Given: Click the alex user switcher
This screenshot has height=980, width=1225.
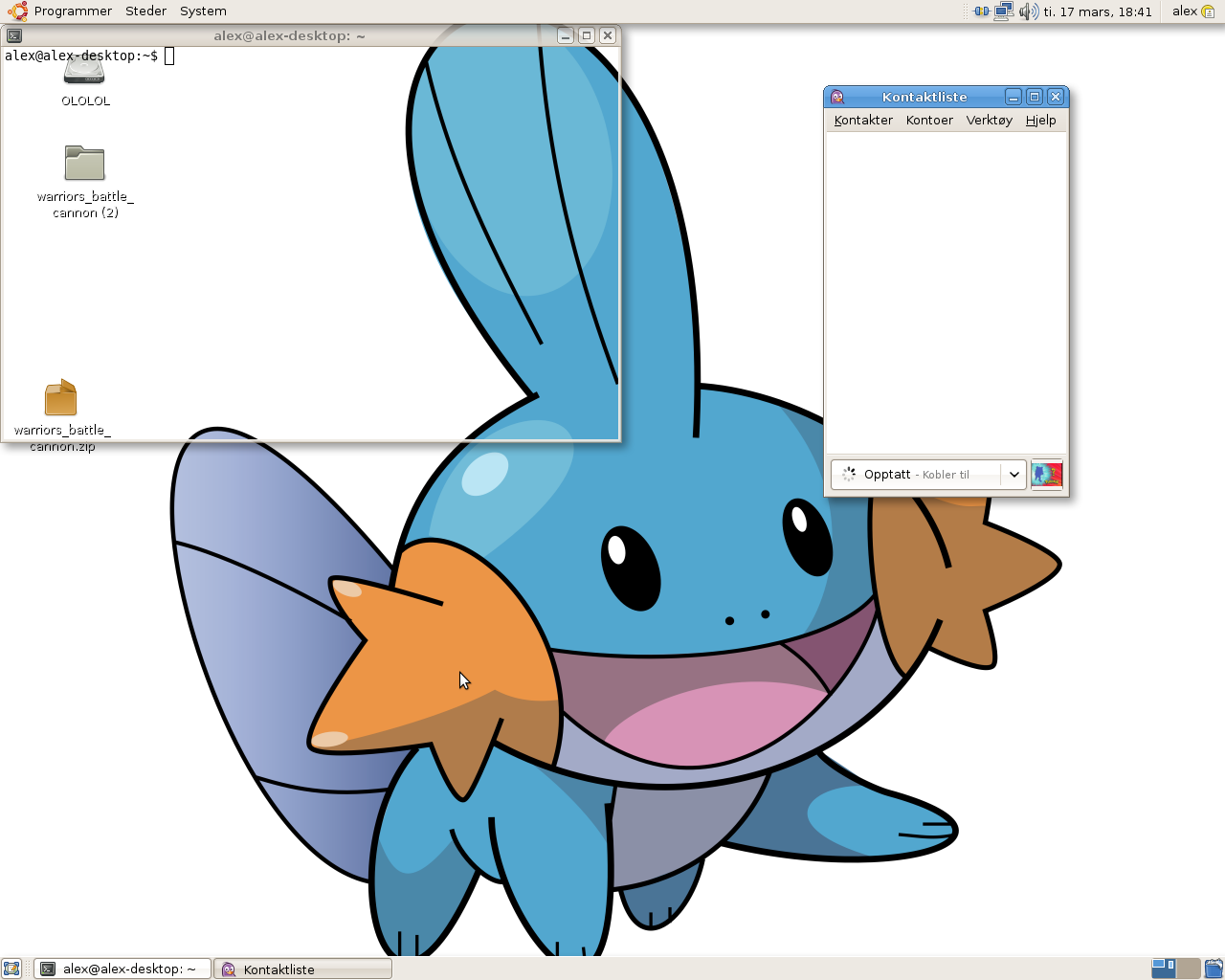Looking at the screenshot, I should (1193, 11).
